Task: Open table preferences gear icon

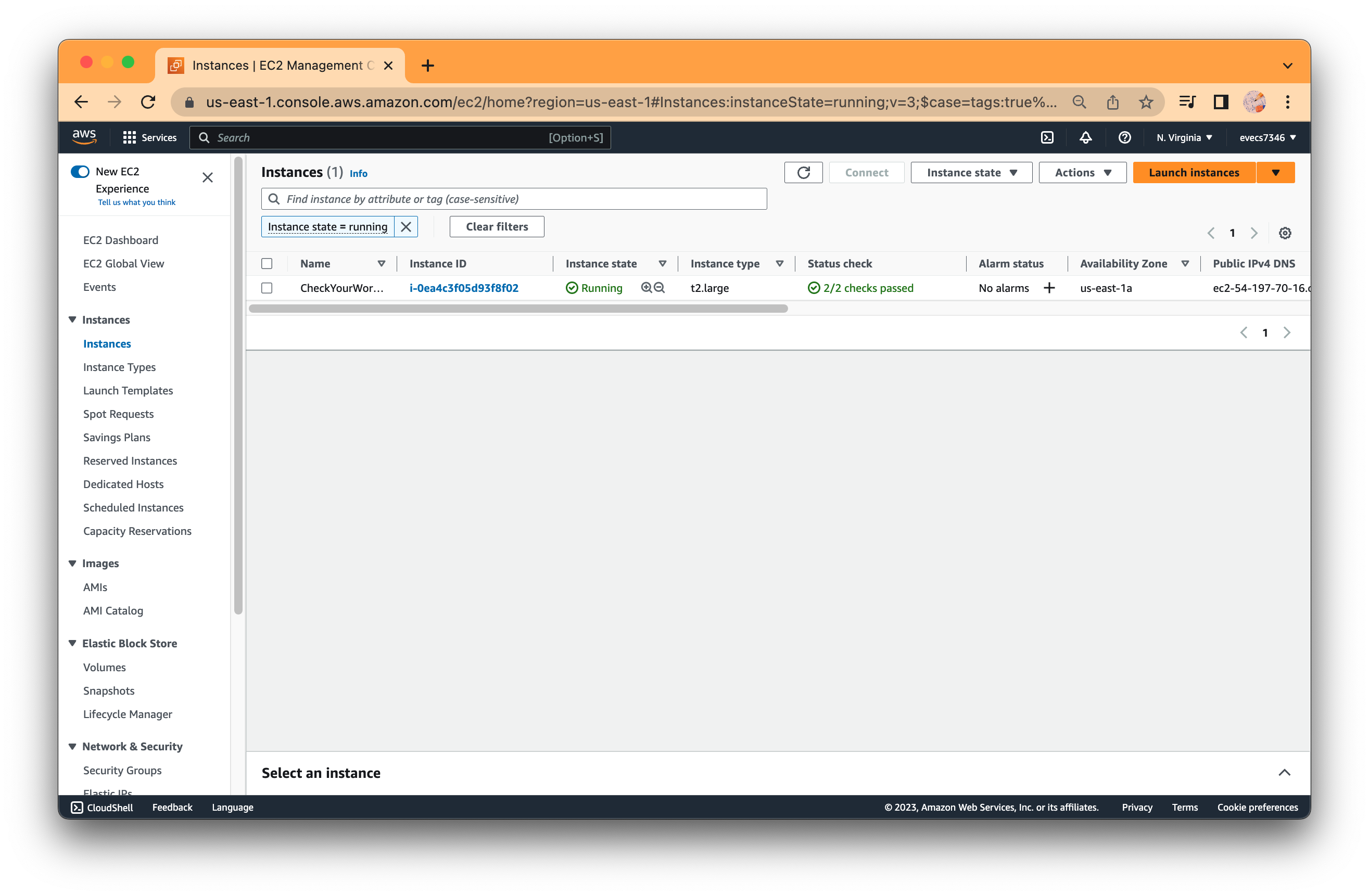Action: 1285,233
